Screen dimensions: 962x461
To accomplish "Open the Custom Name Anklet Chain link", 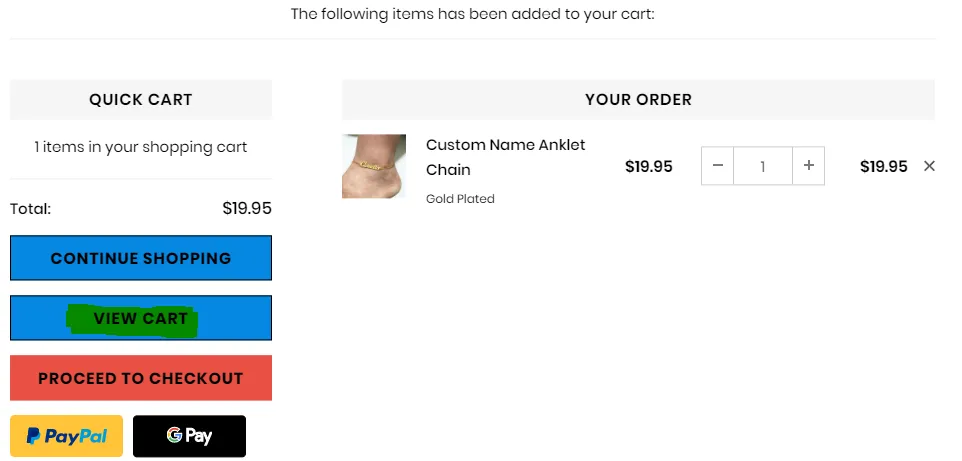I will (506, 157).
